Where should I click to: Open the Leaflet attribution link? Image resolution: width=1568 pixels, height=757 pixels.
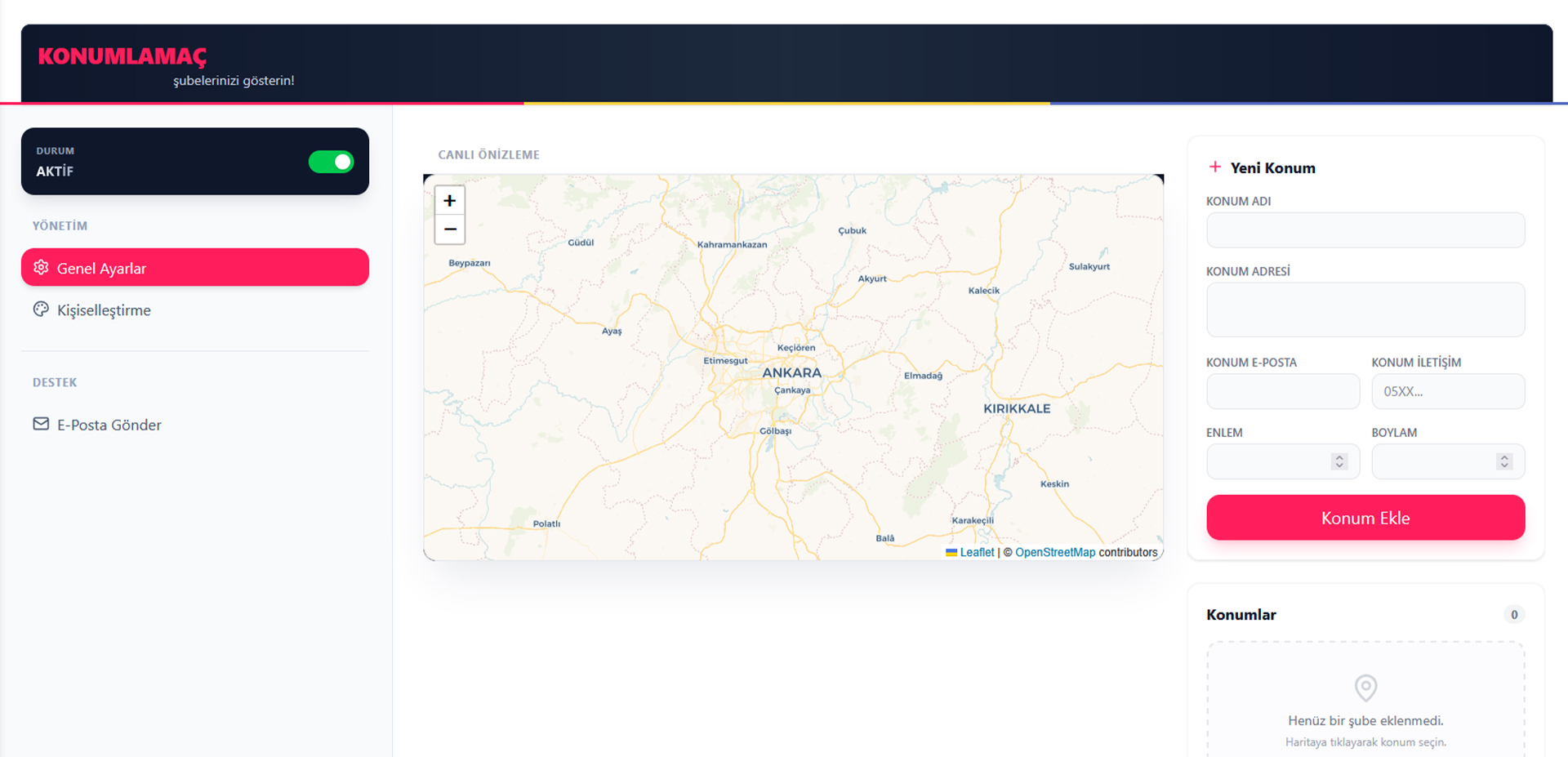point(977,553)
